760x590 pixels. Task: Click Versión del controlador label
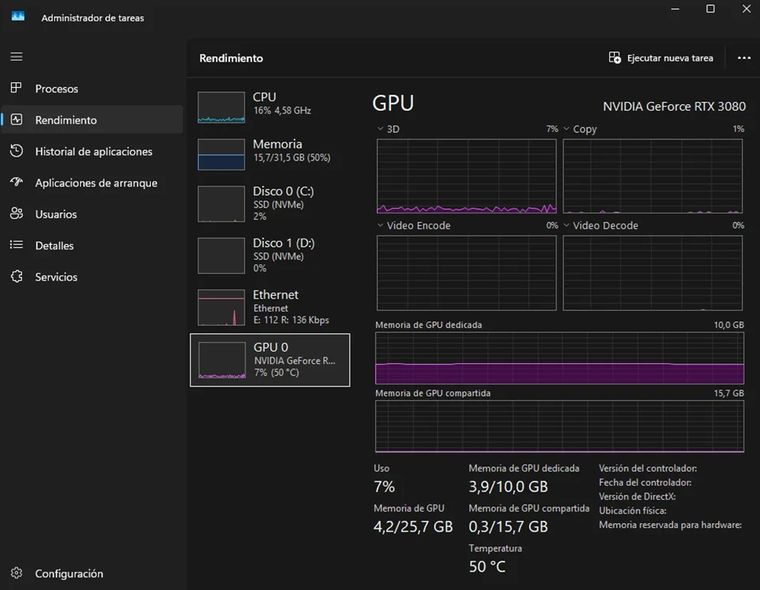[x=648, y=468]
